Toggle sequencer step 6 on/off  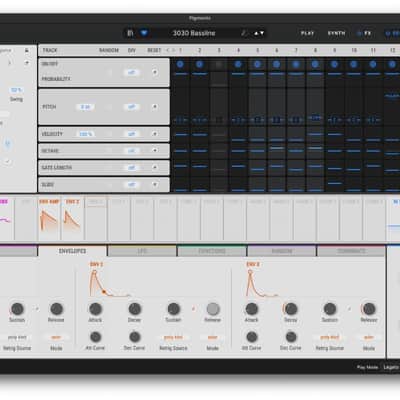point(276,64)
